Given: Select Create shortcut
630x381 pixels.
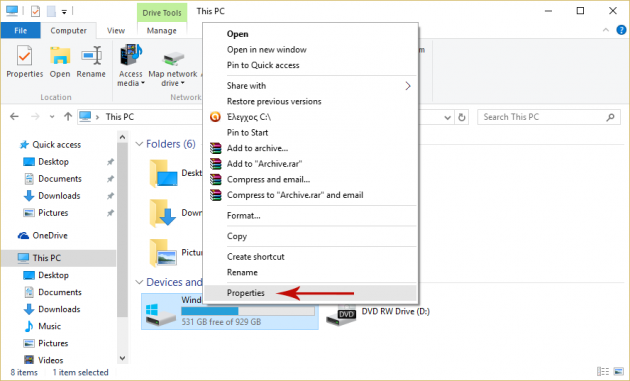Looking at the screenshot, I should pyautogui.click(x=310, y=257).
